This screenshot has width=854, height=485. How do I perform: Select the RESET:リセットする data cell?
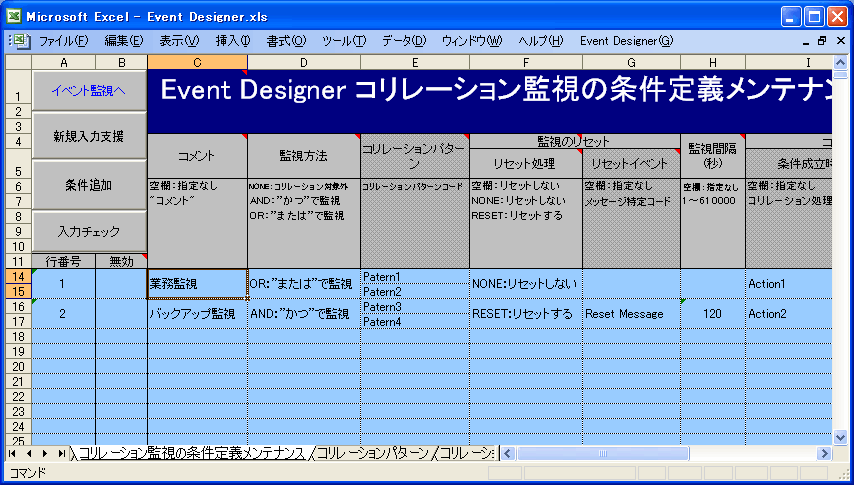tap(526, 314)
